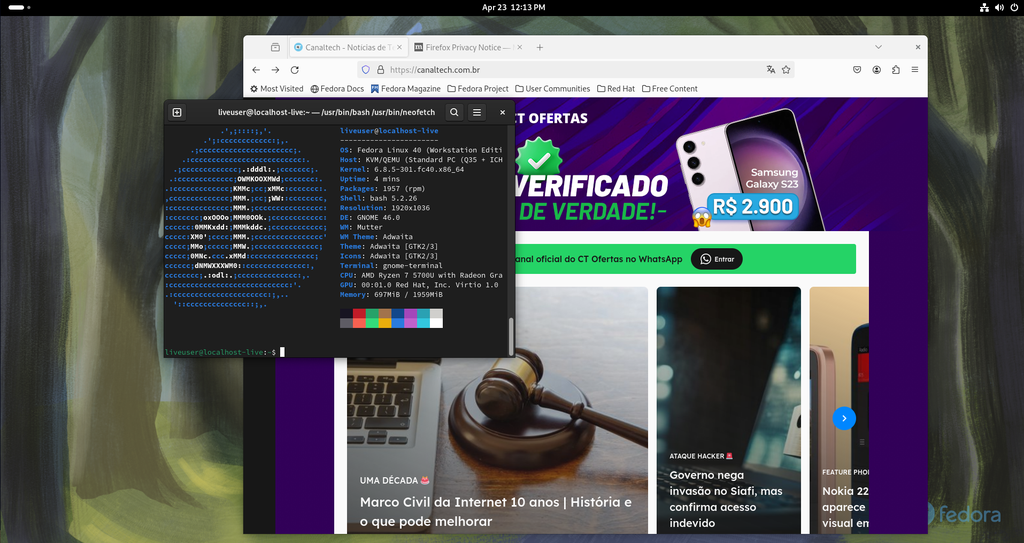The width and height of the screenshot is (1024, 543).
Task: Click 'Memory: 697MiB / 1959MiB' line
Action: point(391,295)
